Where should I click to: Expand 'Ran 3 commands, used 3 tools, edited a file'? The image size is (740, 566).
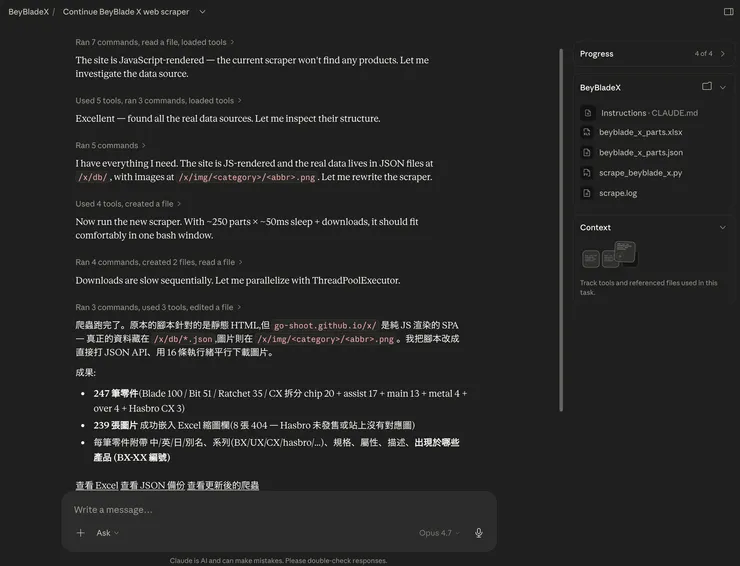pos(158,307)
